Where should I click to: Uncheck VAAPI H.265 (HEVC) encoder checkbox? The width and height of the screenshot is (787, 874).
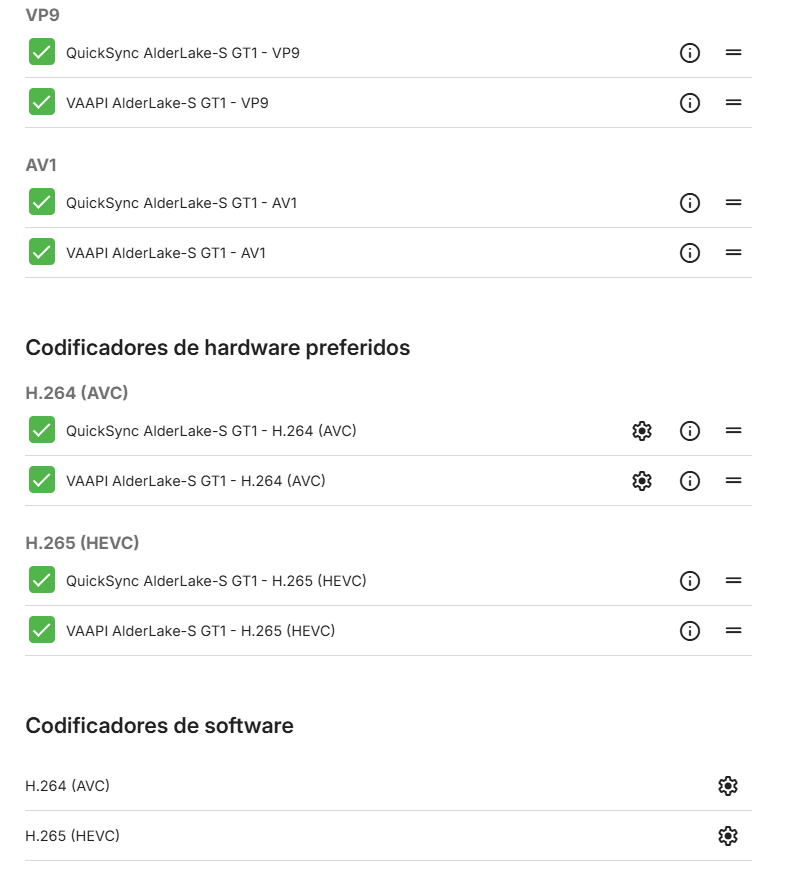click(x=42, y=630)
